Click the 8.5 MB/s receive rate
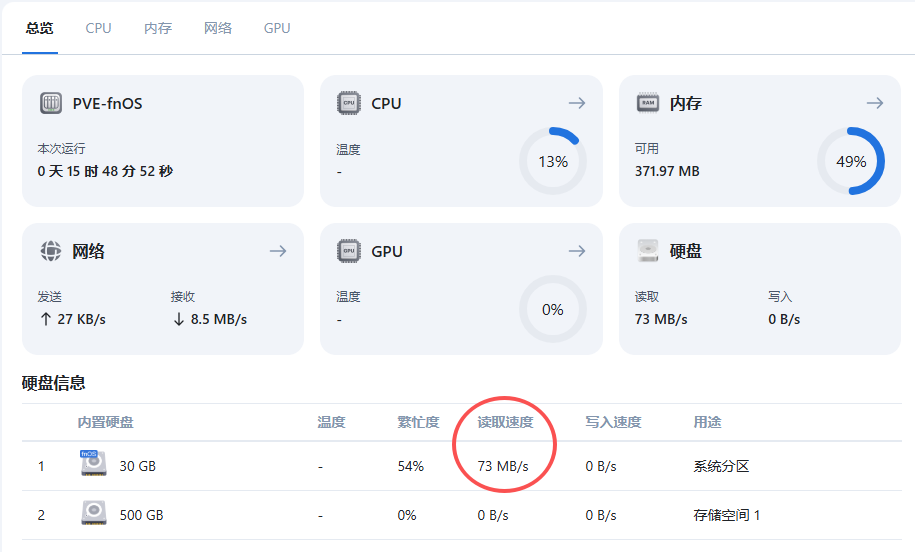Image resolution: width=915 pixels, height=552 pixels. (219, 319)
